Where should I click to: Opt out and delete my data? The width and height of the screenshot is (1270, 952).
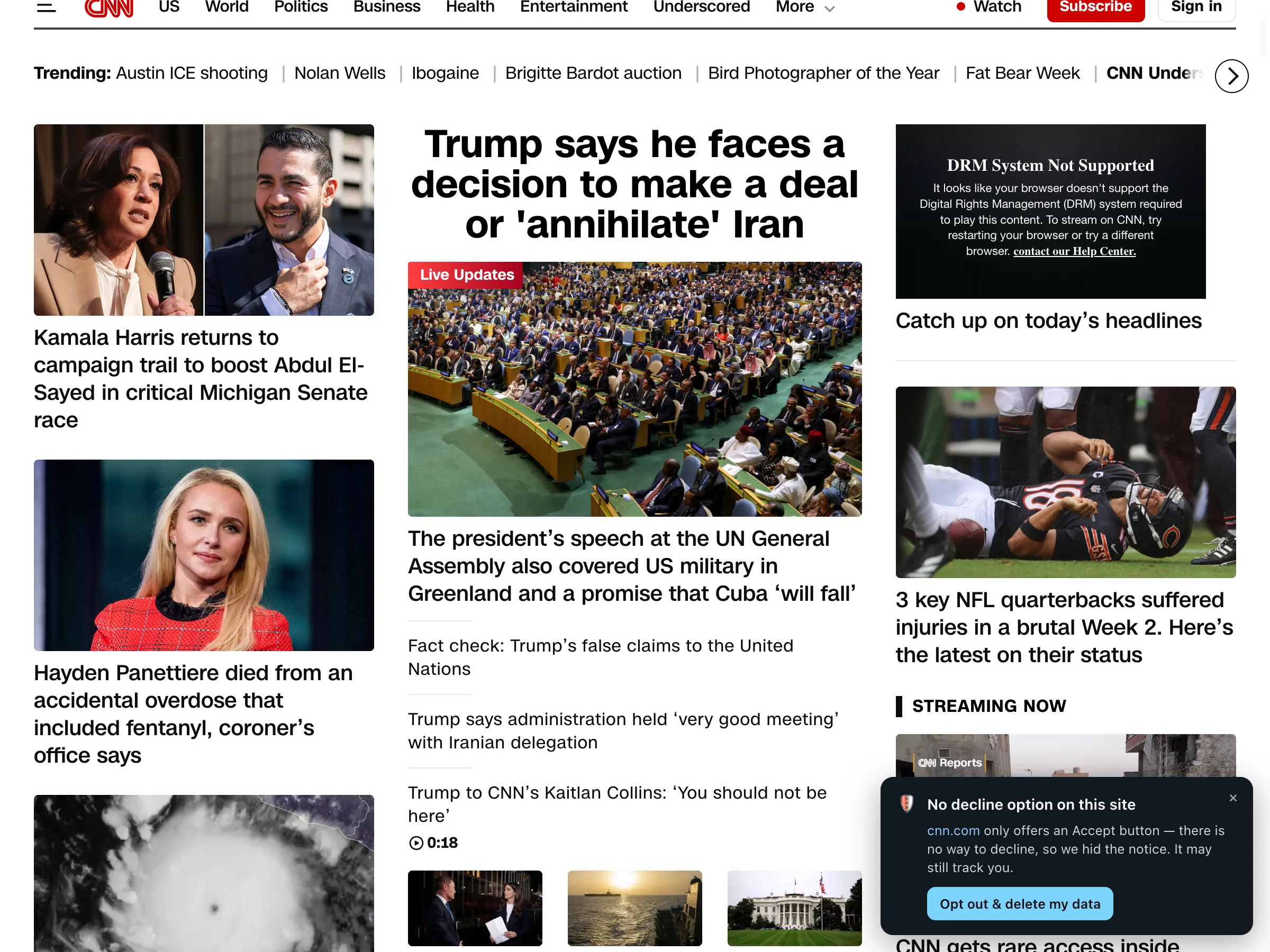(x=1020, y=904)
